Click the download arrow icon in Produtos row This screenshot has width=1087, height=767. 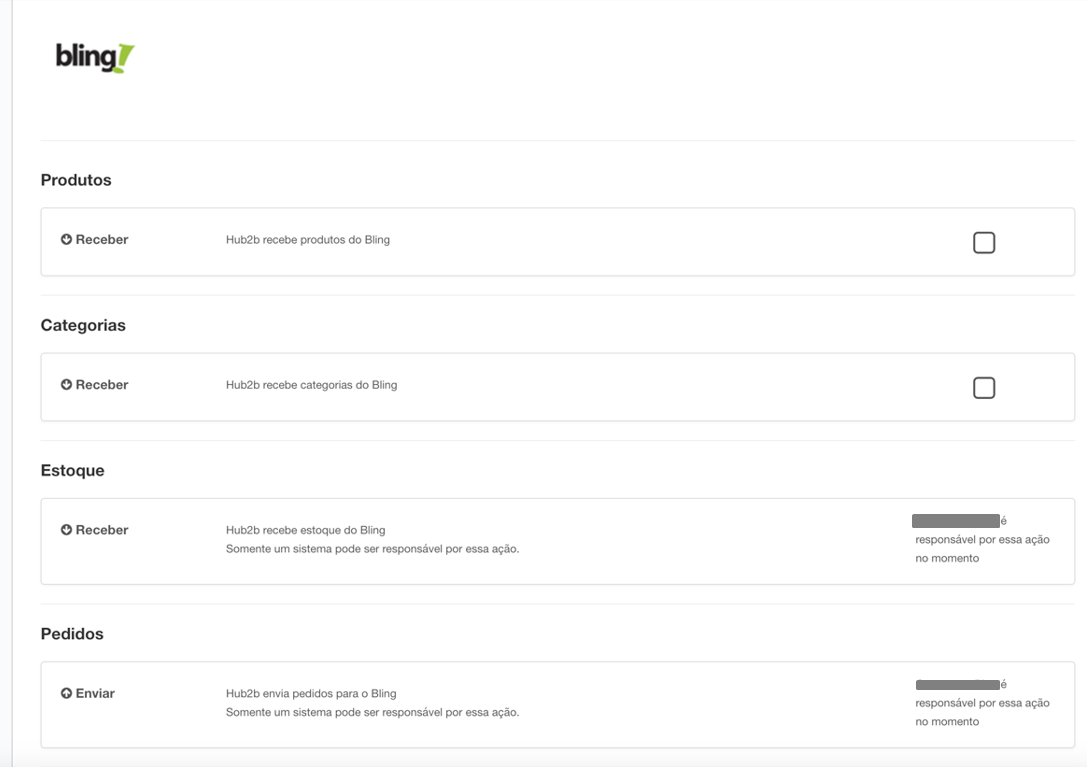[67, 239]
